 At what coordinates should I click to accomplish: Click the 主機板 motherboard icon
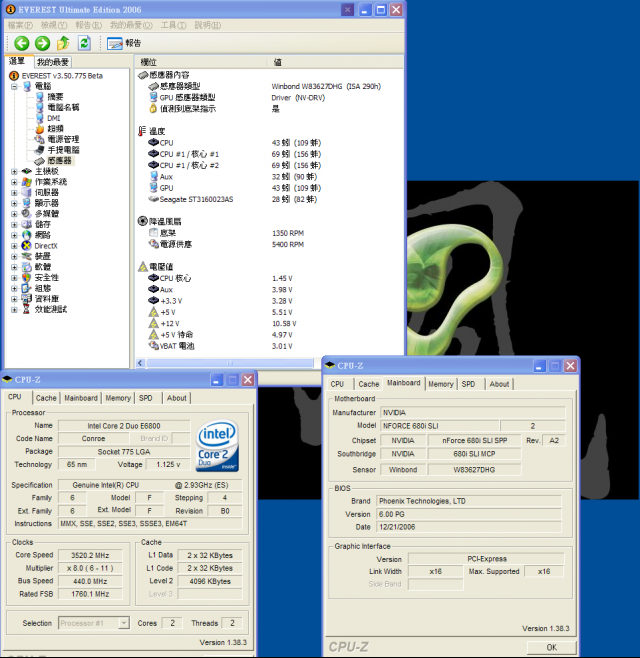tap(26, 171)
